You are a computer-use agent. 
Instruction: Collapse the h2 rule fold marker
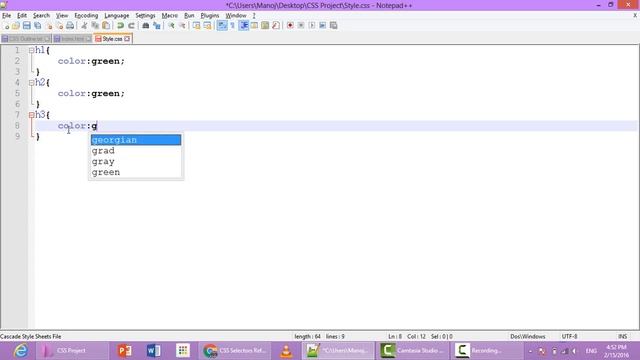(31, 82)
